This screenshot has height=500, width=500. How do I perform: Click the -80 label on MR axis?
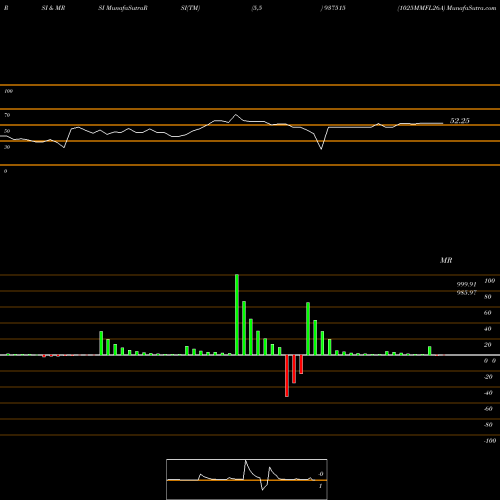tap(488, 425)
